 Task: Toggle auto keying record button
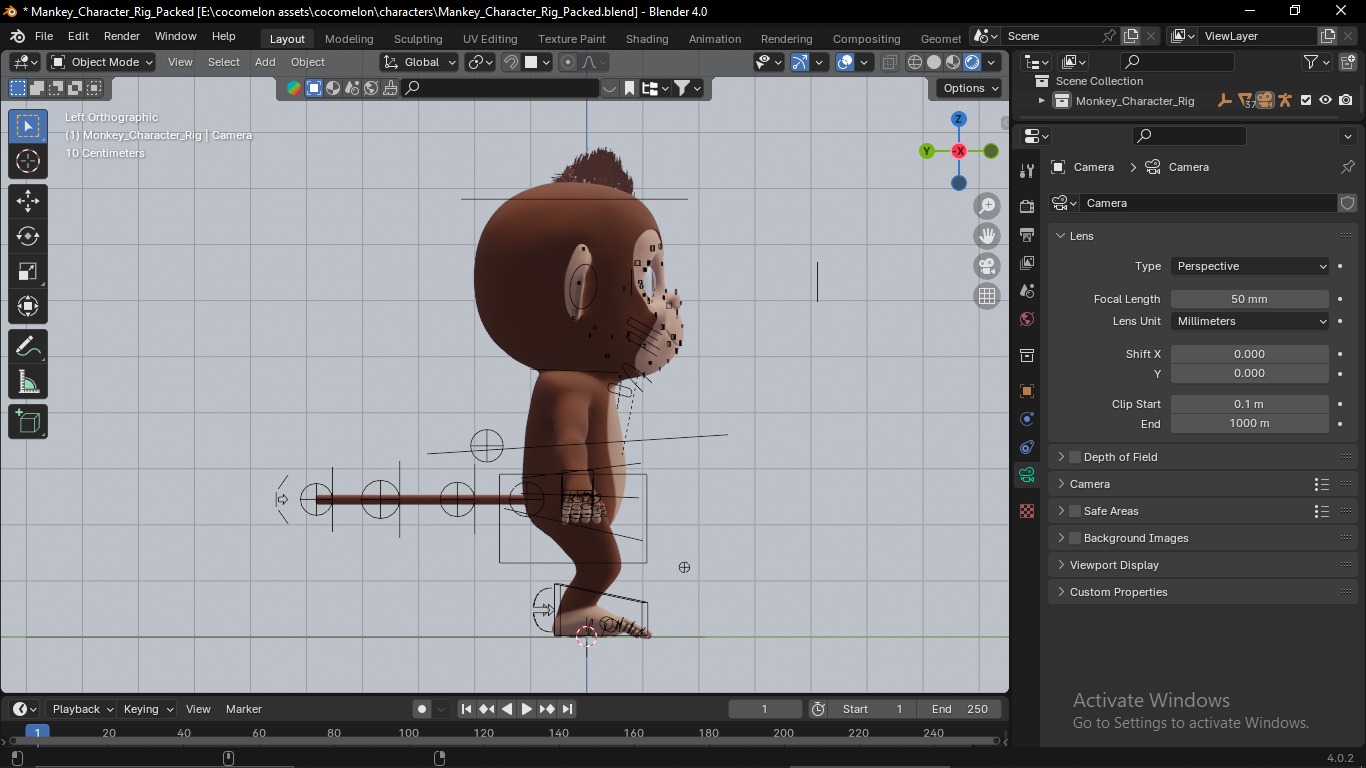pyautogui.click(x=422, y=709)
